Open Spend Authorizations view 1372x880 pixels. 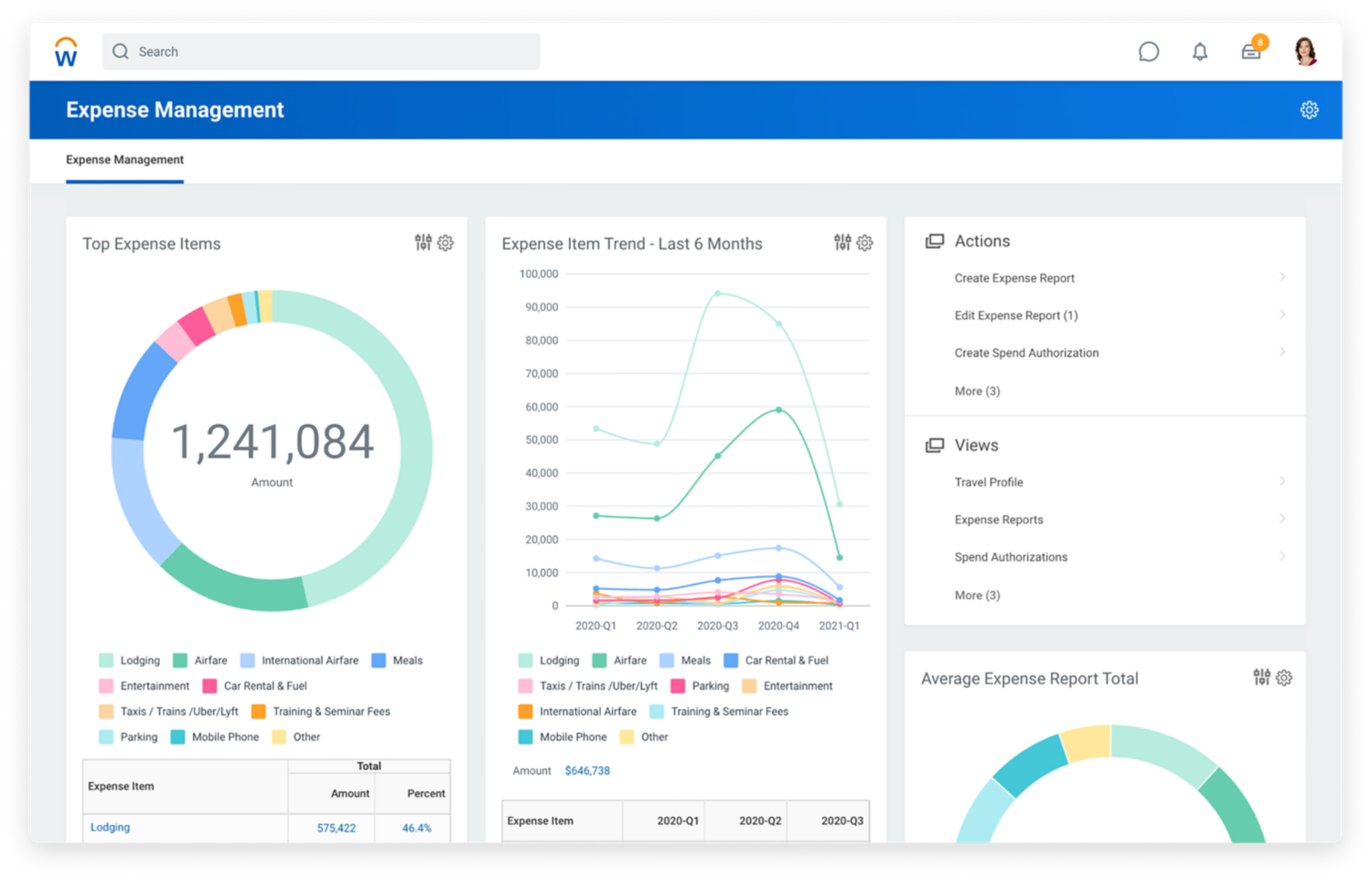click(1011, 557)
